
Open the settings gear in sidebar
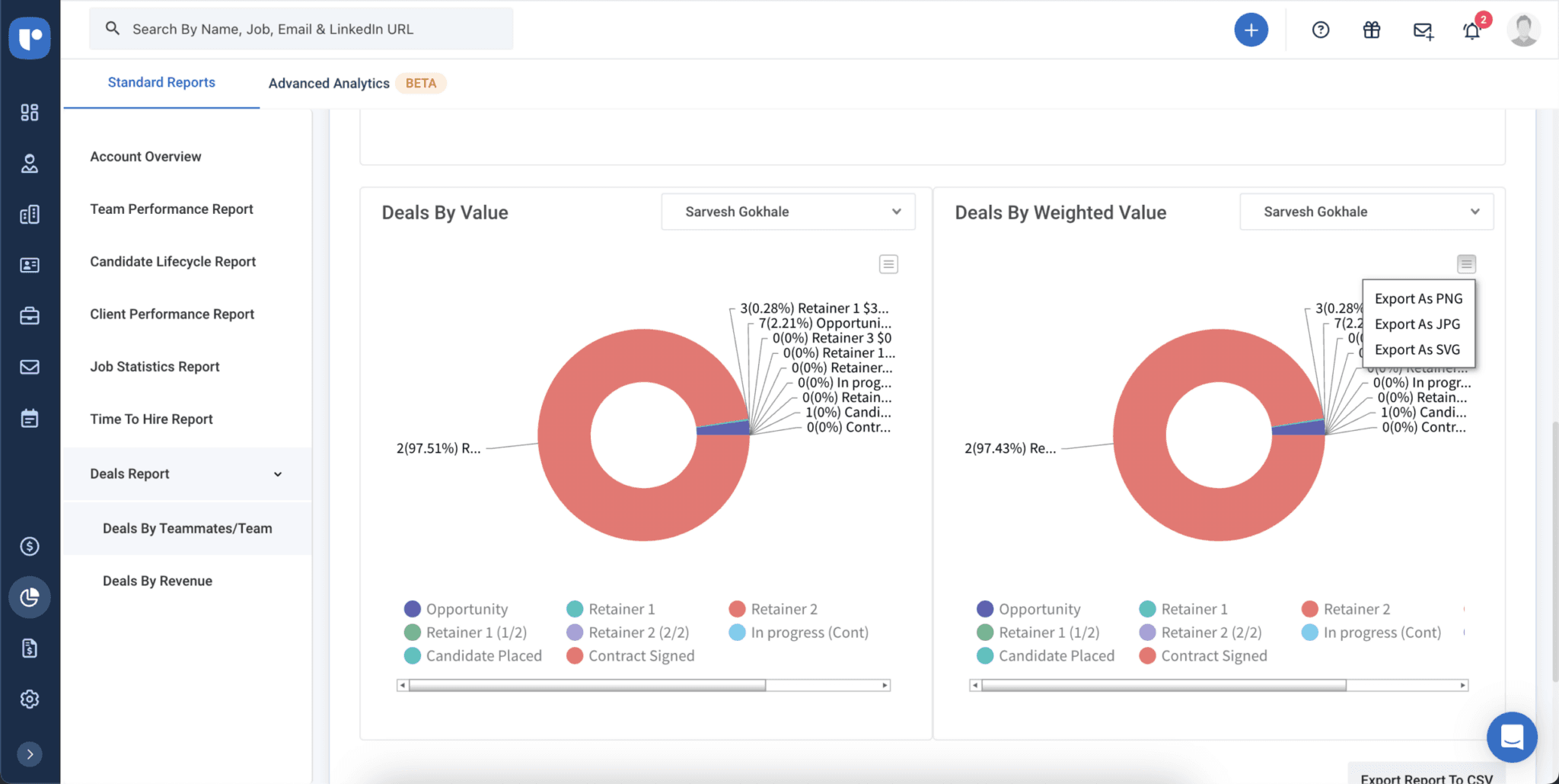click(x=30, y=699)
